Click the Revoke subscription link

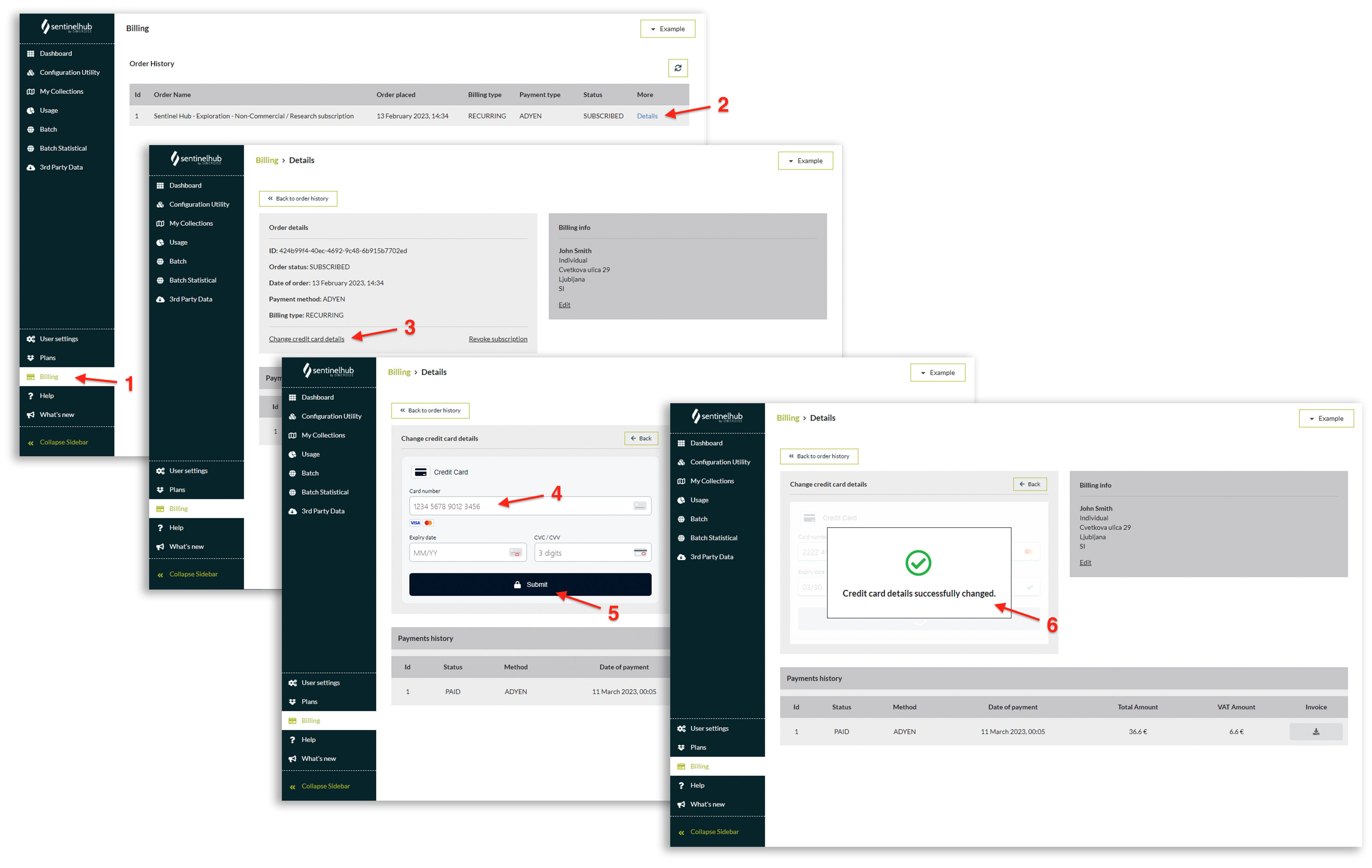click(497, 339)
